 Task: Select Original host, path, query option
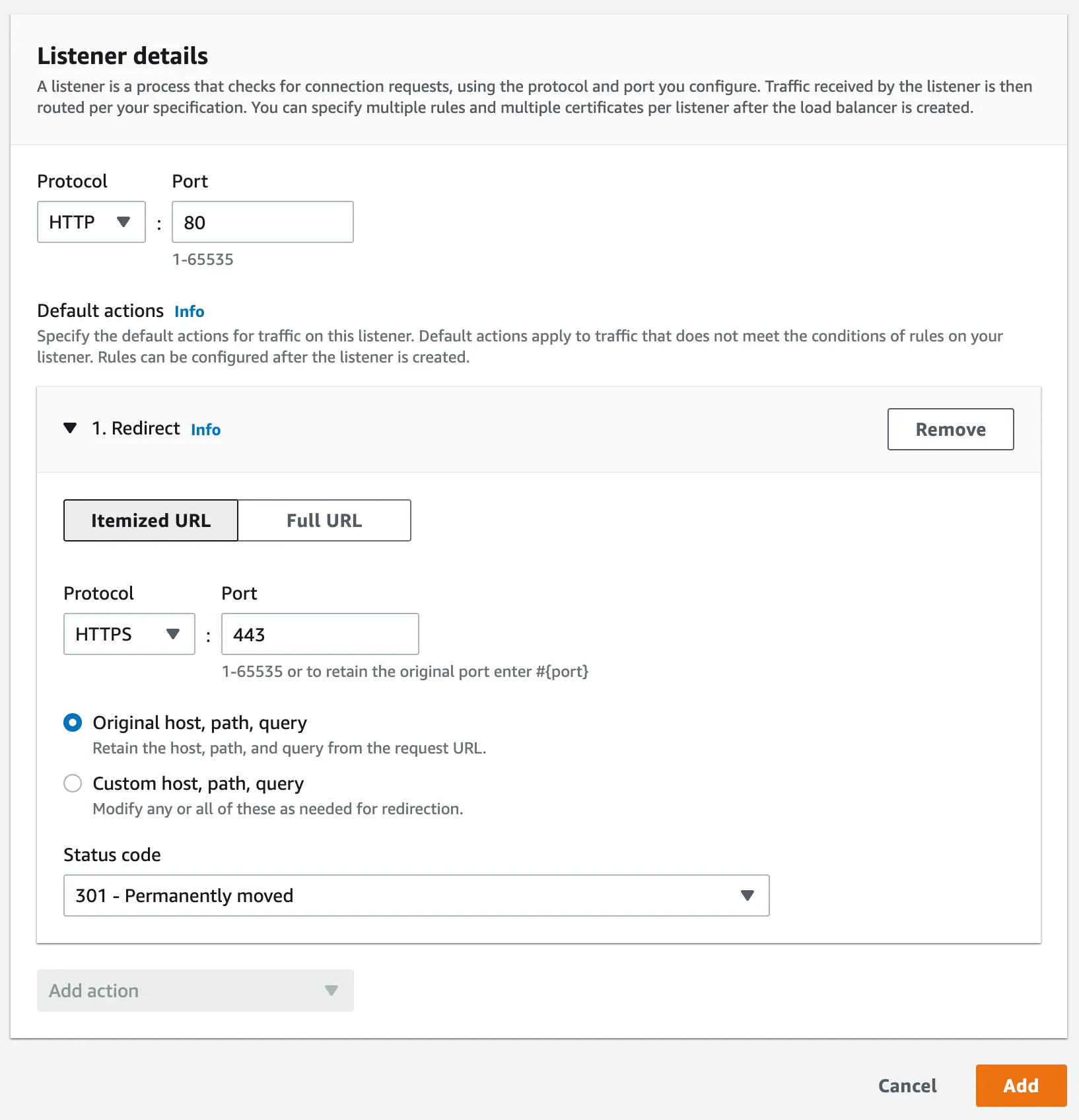(x=73, y=722)
